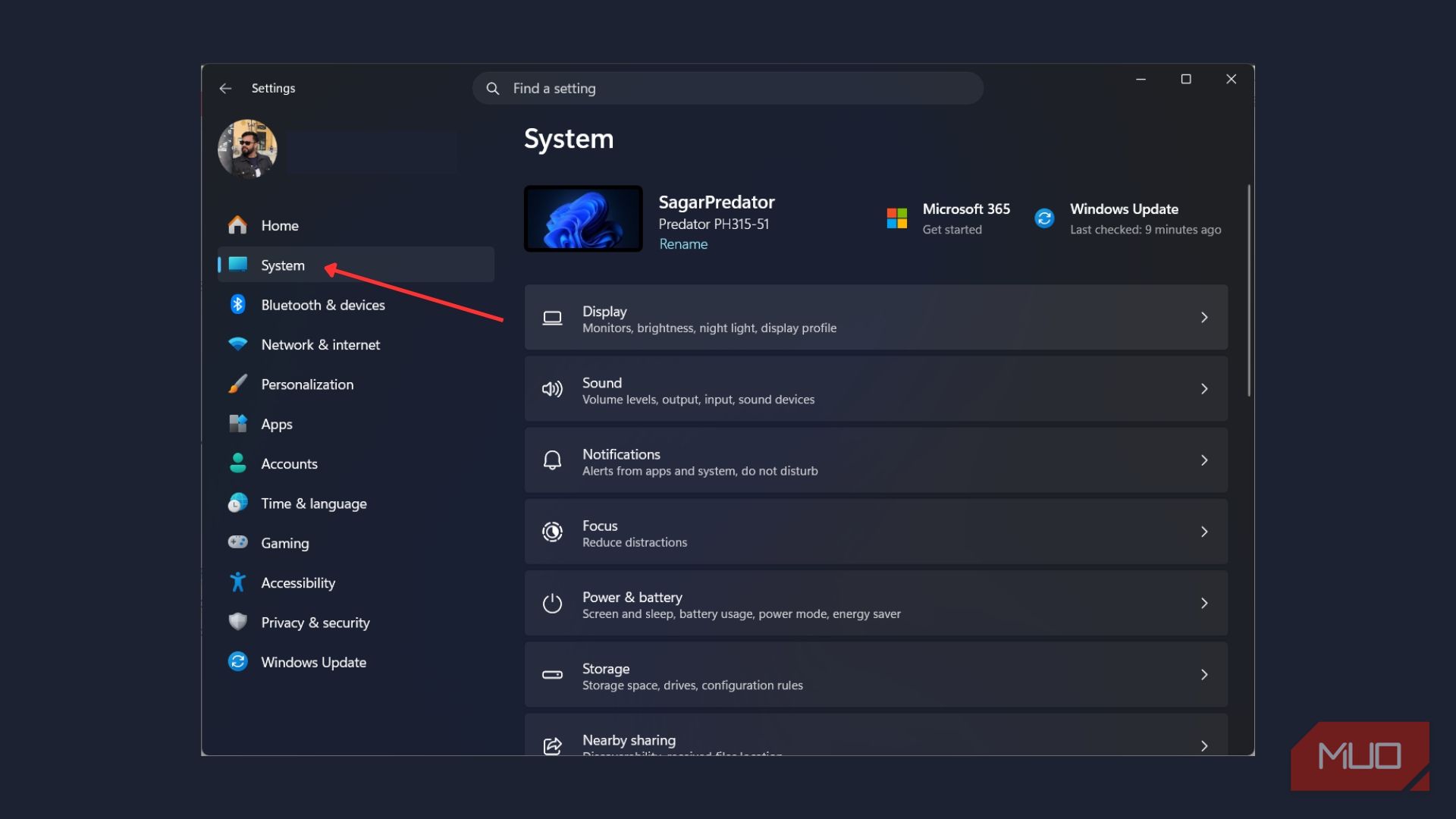The width and height of the screenshot is (1456, 819).
Task: Open Windows Update last checked card
Action: [x=1128, y=218]
